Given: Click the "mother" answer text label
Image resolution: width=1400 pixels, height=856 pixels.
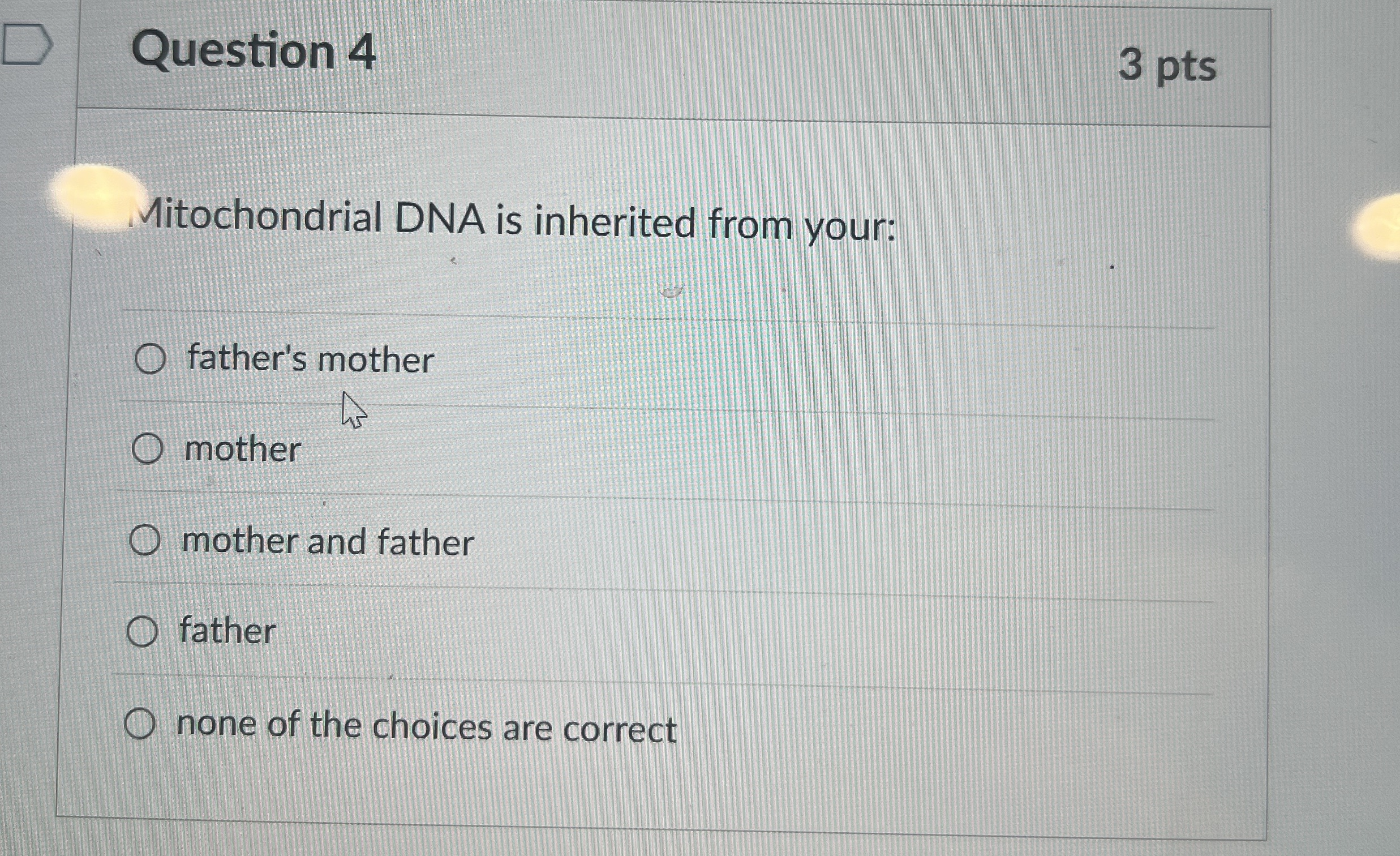Looking at the screenshot, I should [243, 450].
